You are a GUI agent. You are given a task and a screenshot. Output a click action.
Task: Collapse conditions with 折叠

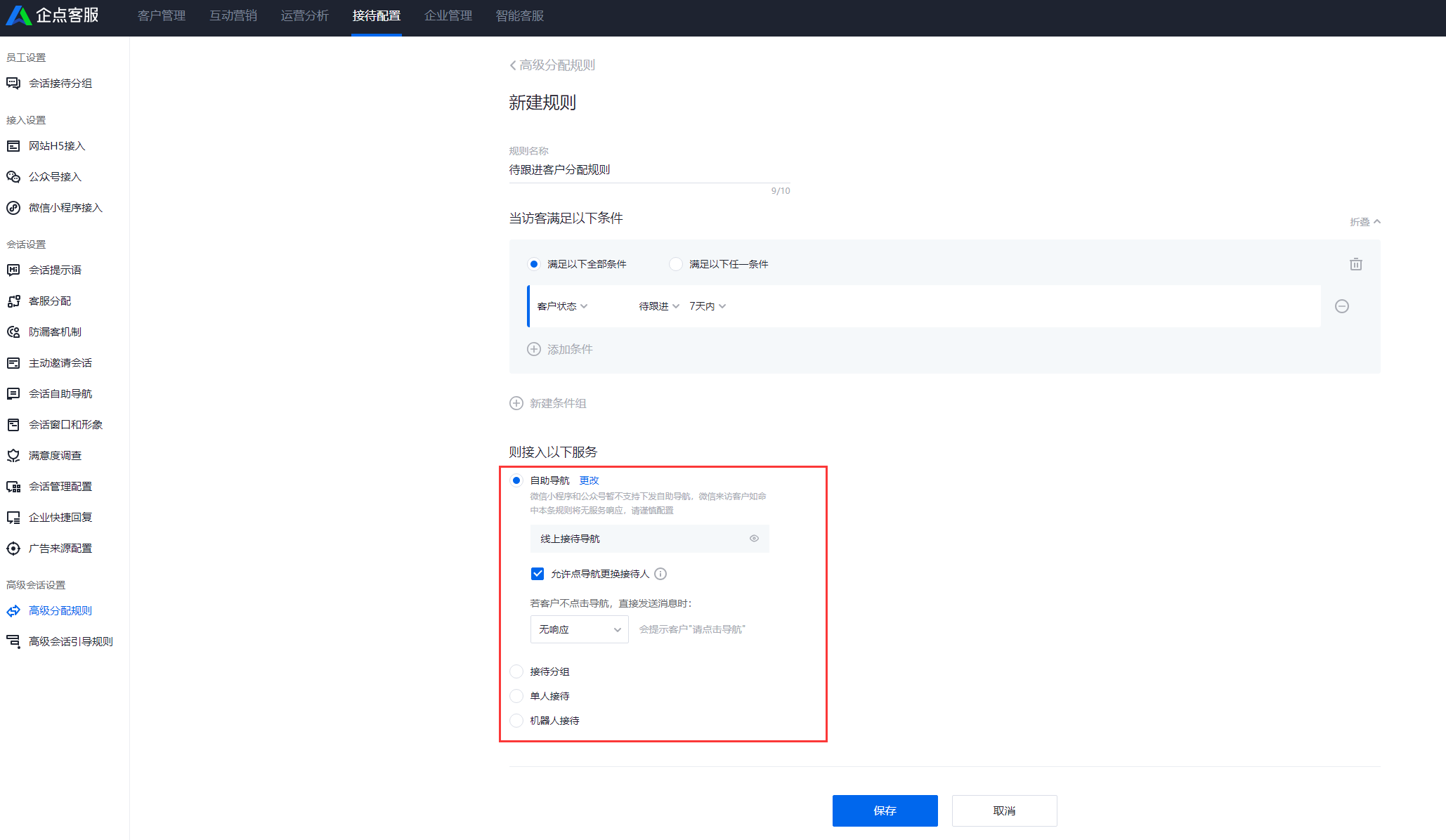click(x=1365, y=222)
